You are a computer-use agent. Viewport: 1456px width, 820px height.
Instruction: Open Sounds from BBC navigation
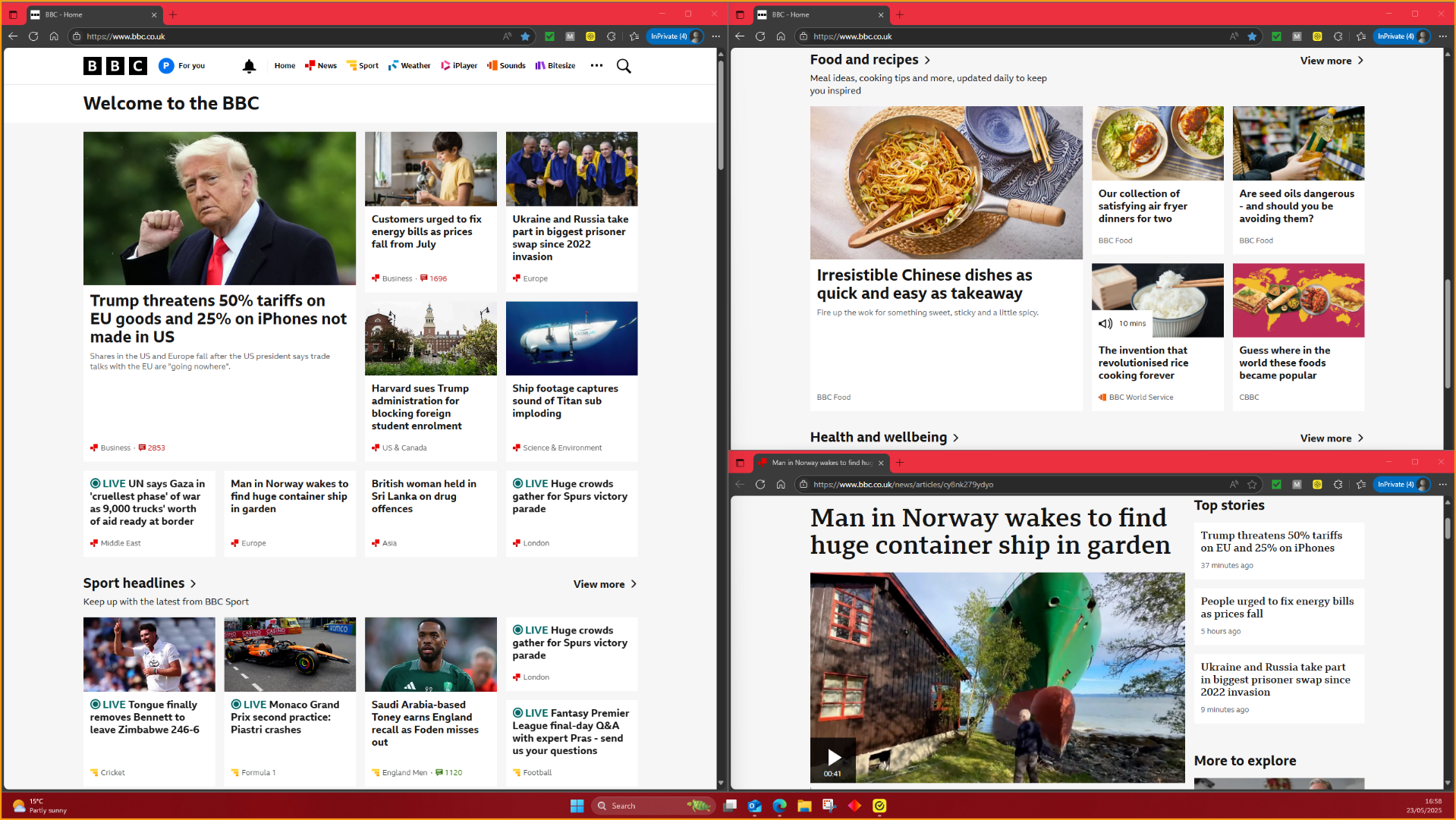pyautogui.click(x=506, y=66)
